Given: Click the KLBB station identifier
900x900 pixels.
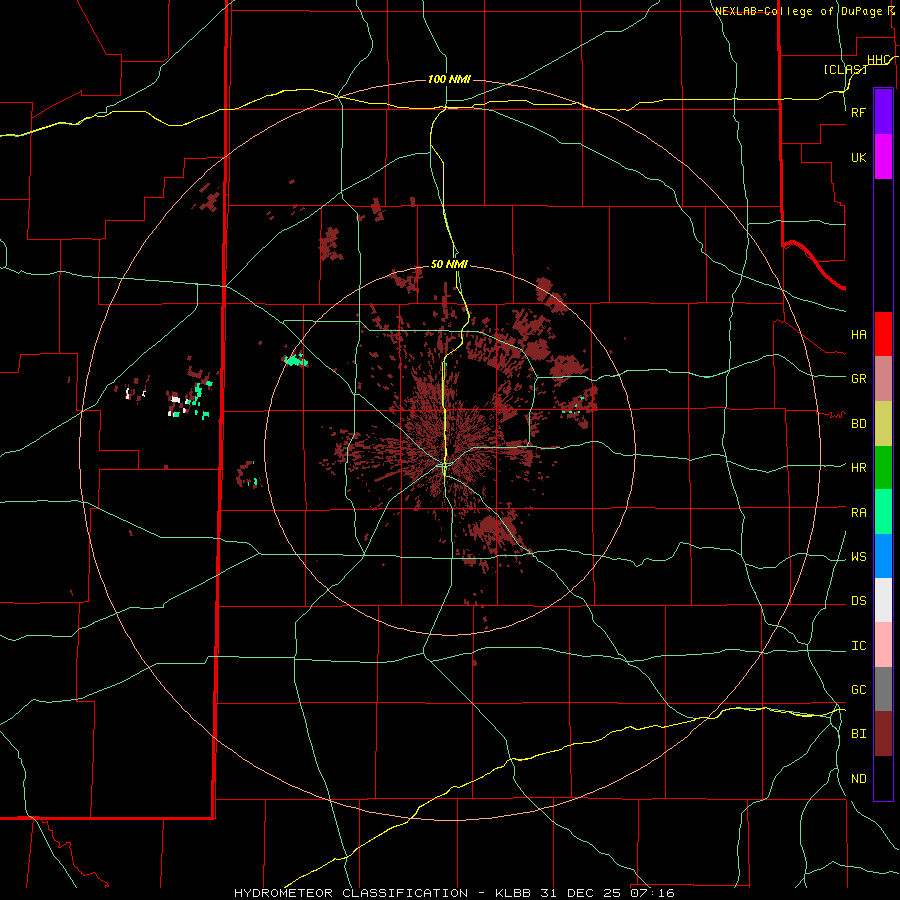Looking at the screenshot, I should click(x=513, y=893).
